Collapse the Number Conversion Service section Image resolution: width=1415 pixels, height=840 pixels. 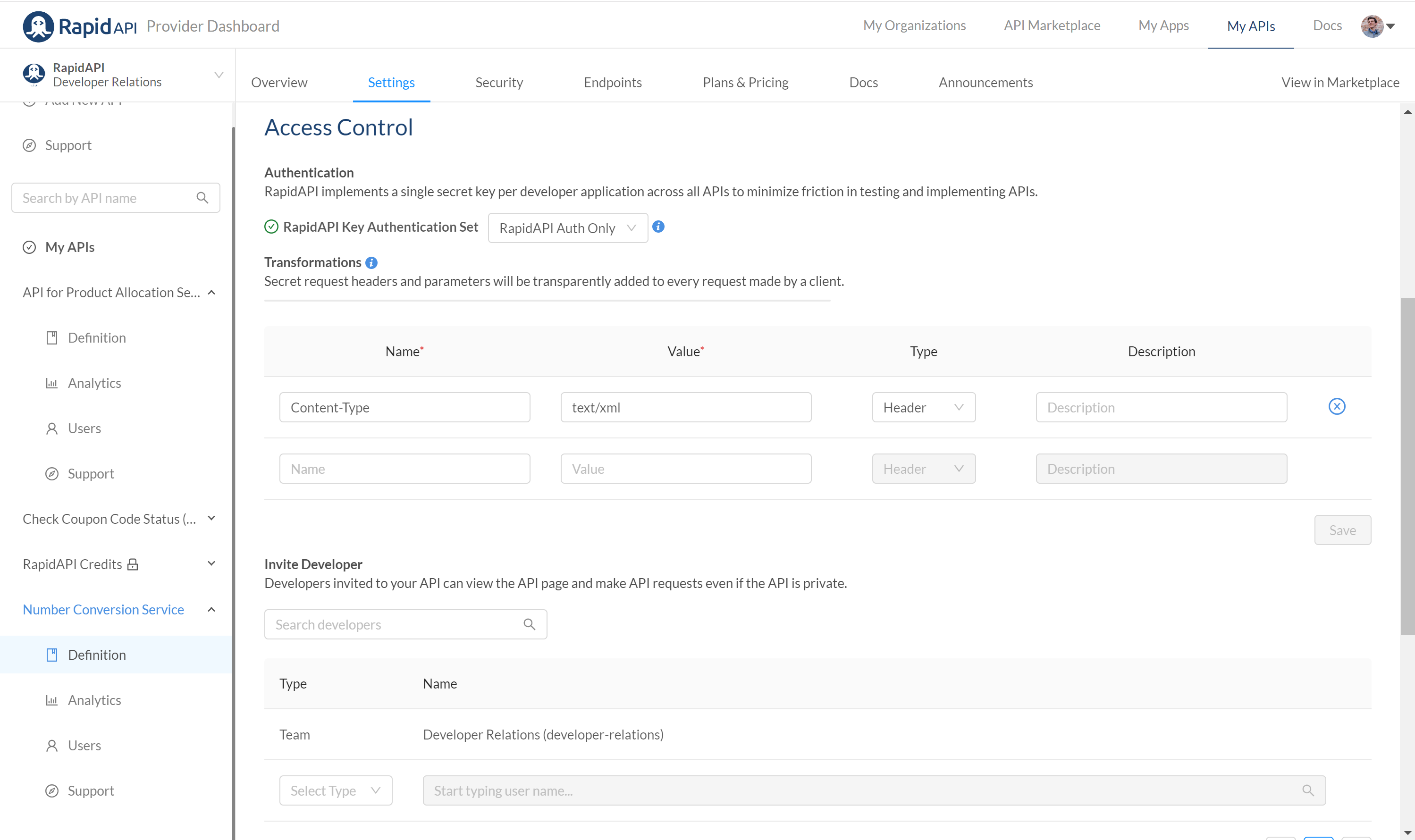[211, 610]
